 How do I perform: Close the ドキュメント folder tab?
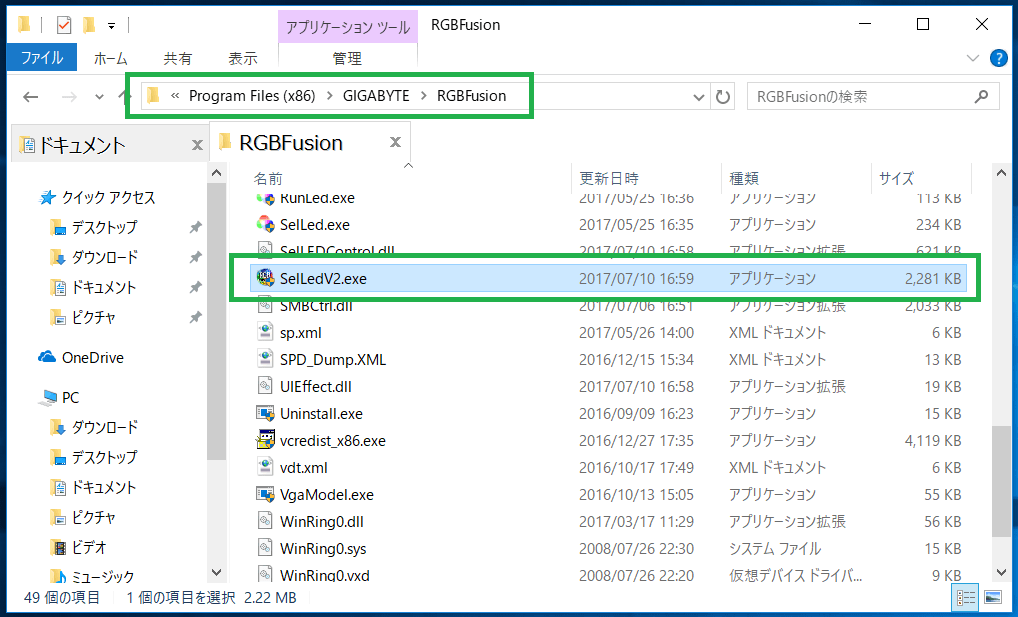click(x=197, y=145)
